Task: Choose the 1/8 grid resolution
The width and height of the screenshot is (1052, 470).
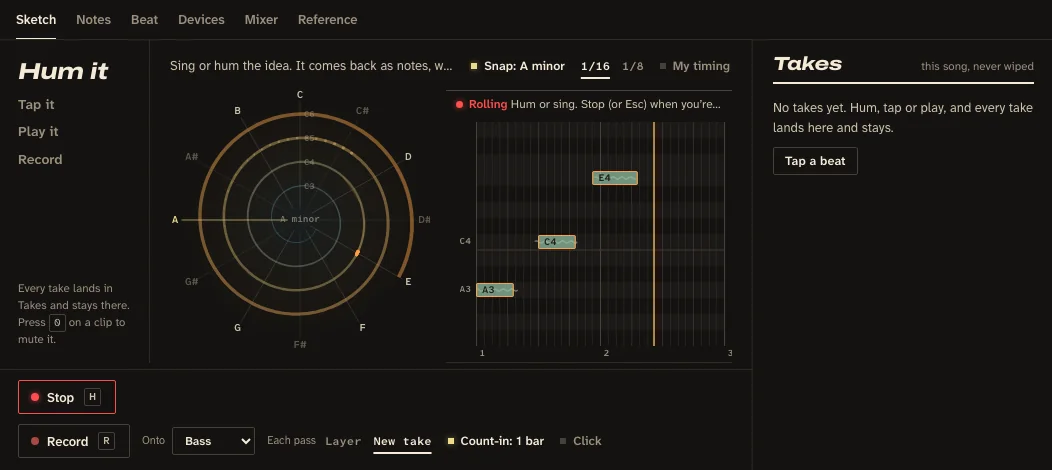Action: point(633,66)
